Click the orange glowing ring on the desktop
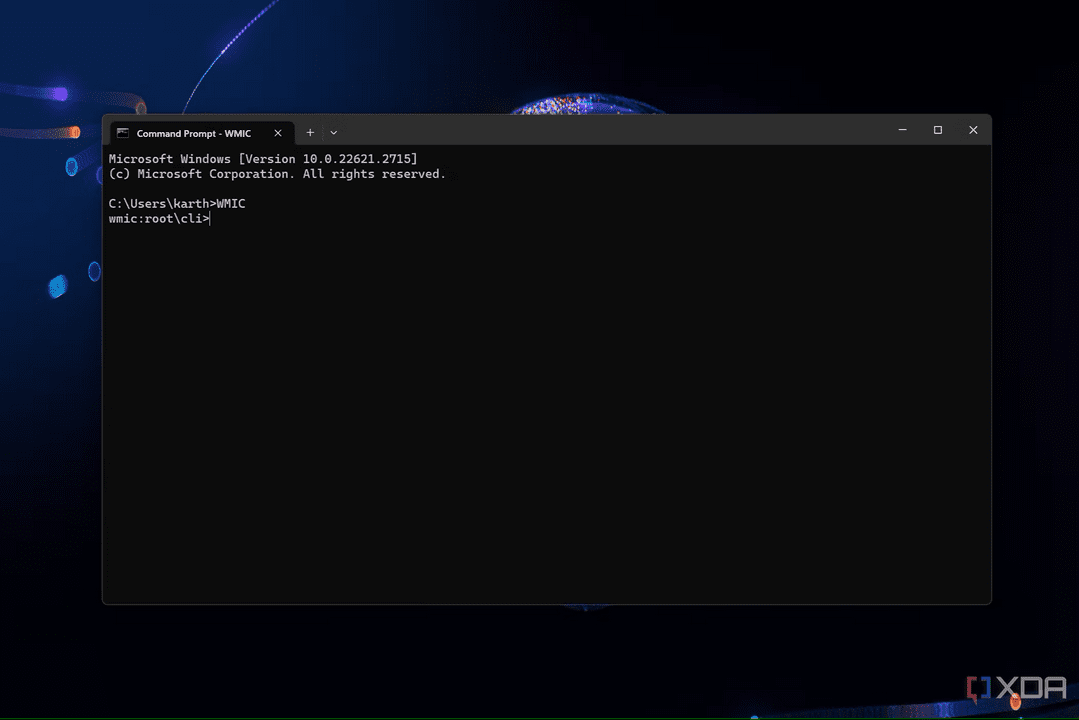Viewport: 1079px width, 720px height. tap(72, 132)
